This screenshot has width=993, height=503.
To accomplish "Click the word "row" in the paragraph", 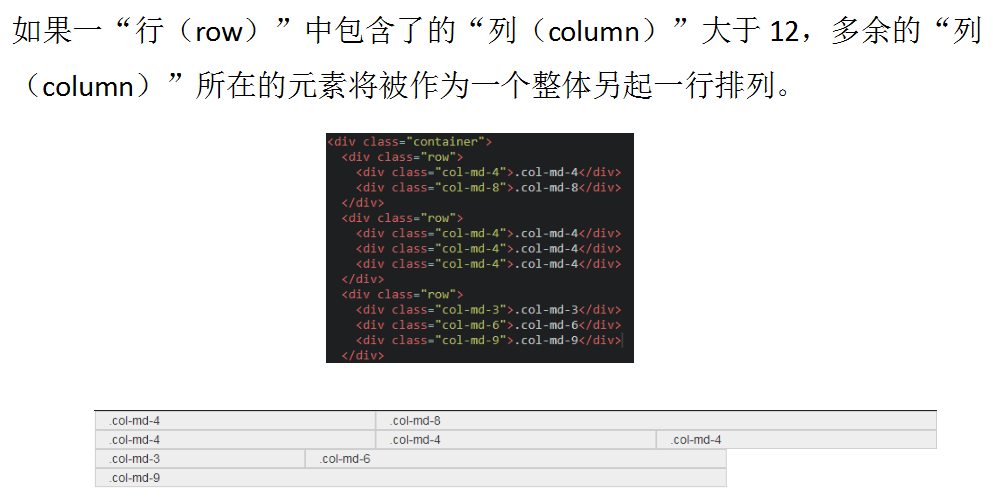I will 219,32.
